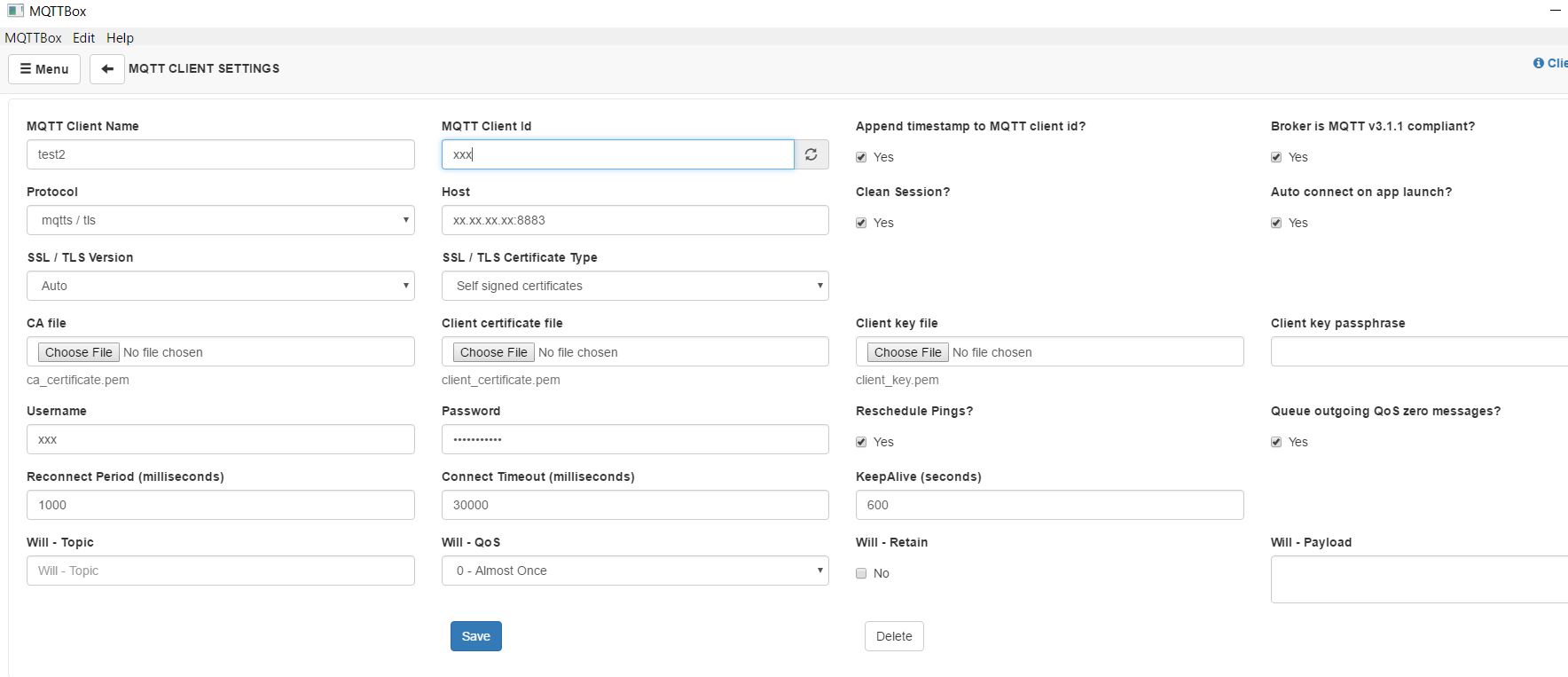
Task: Click the Will - Payload text area
Action: coord(1419,579)
